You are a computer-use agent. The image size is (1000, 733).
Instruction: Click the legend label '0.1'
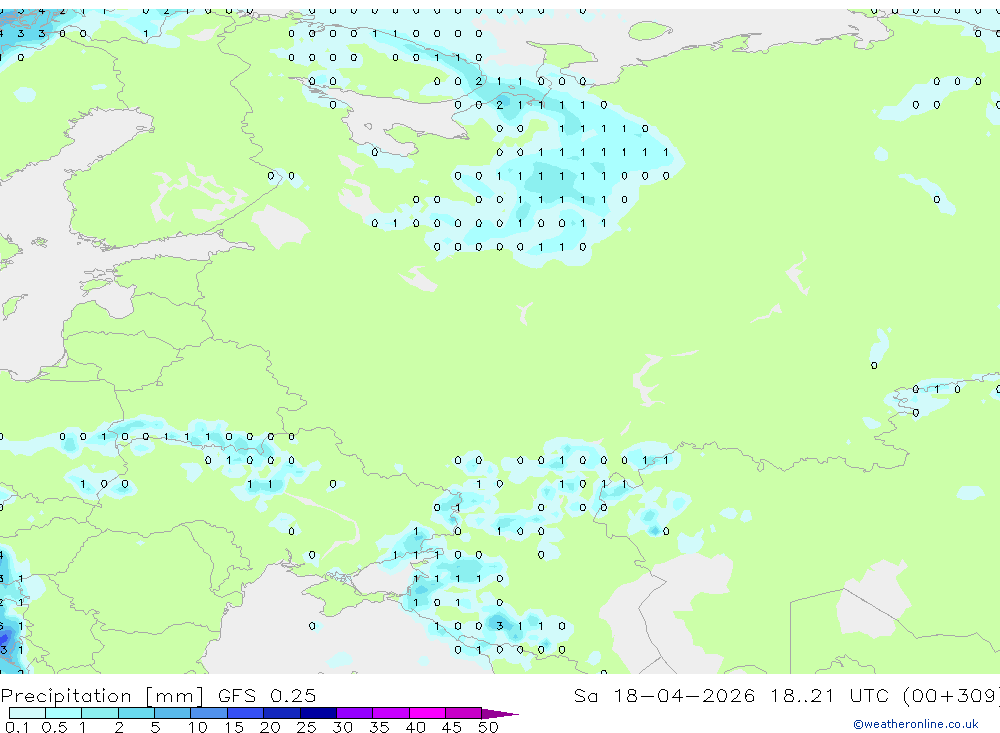[x=17, y=727]
